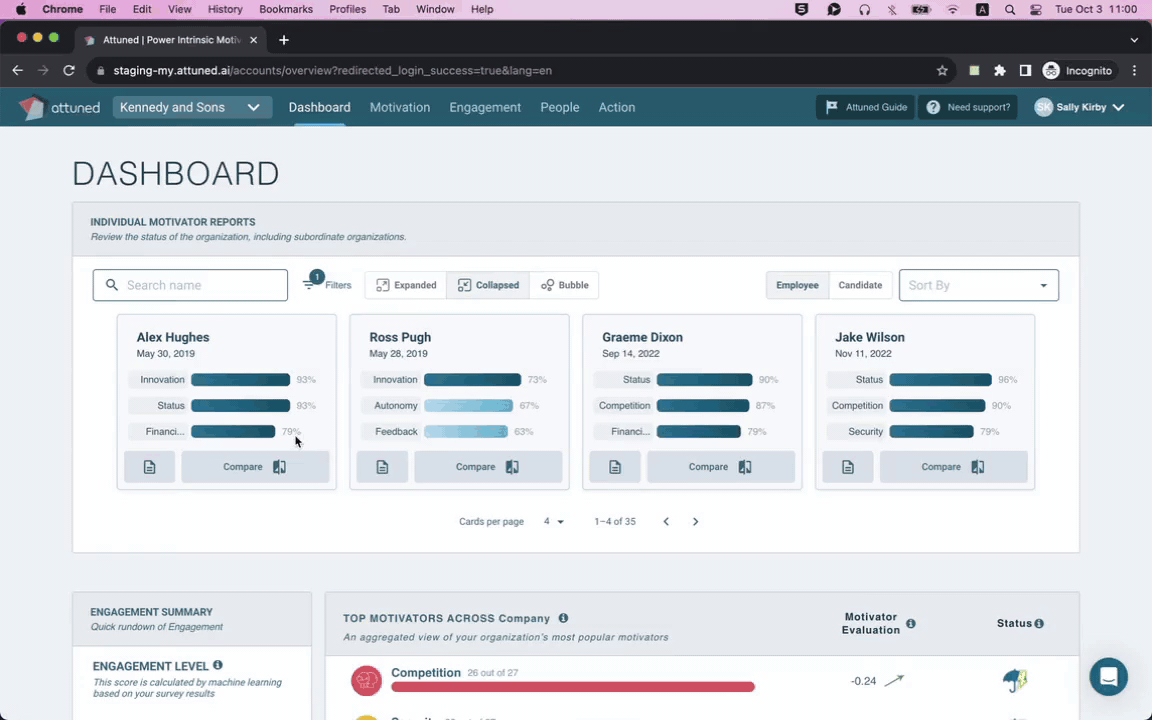Open Jake Wilson report document icon
1152x720 pixels.
tap(848, 467)
